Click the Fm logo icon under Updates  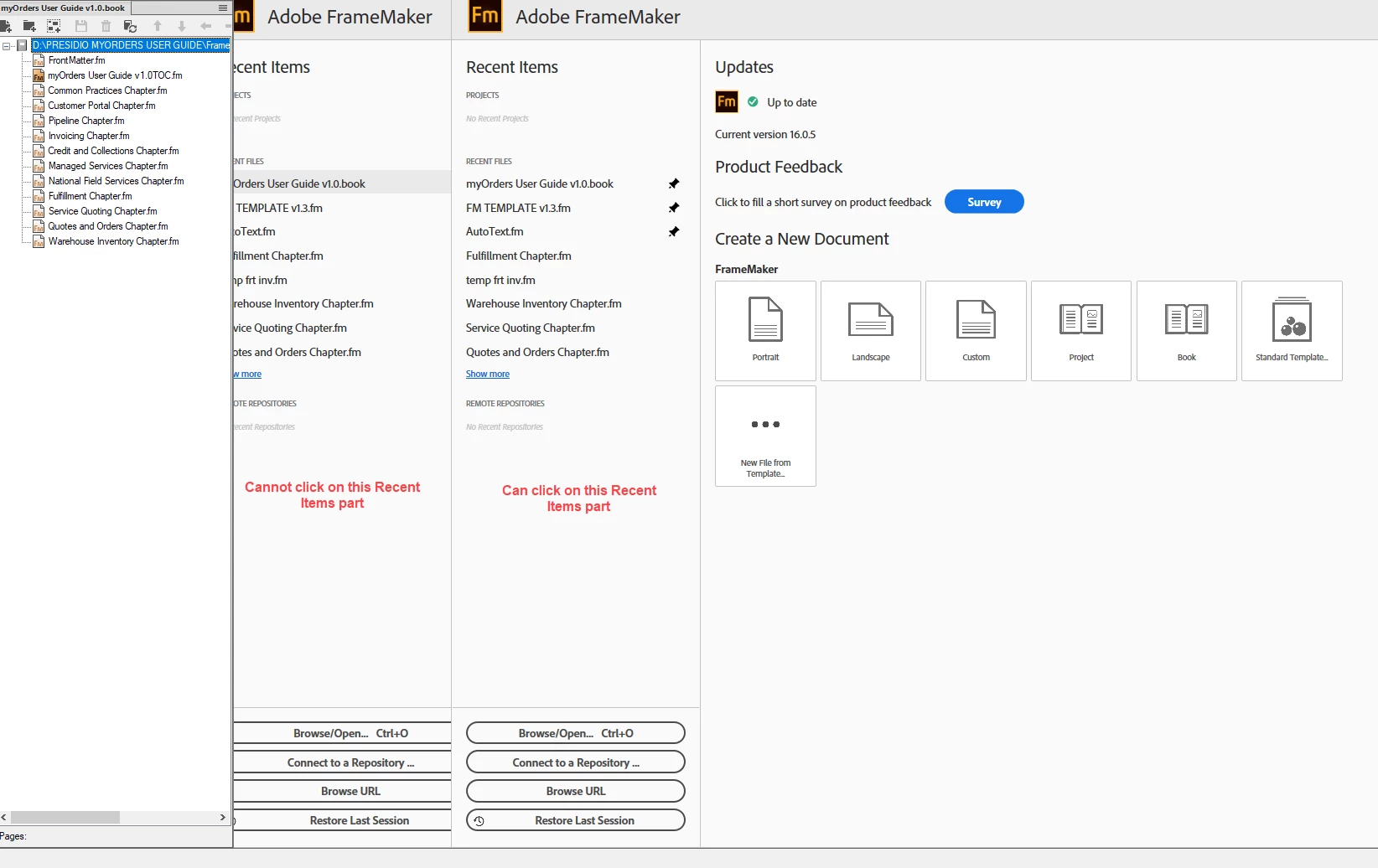[727, 102]
